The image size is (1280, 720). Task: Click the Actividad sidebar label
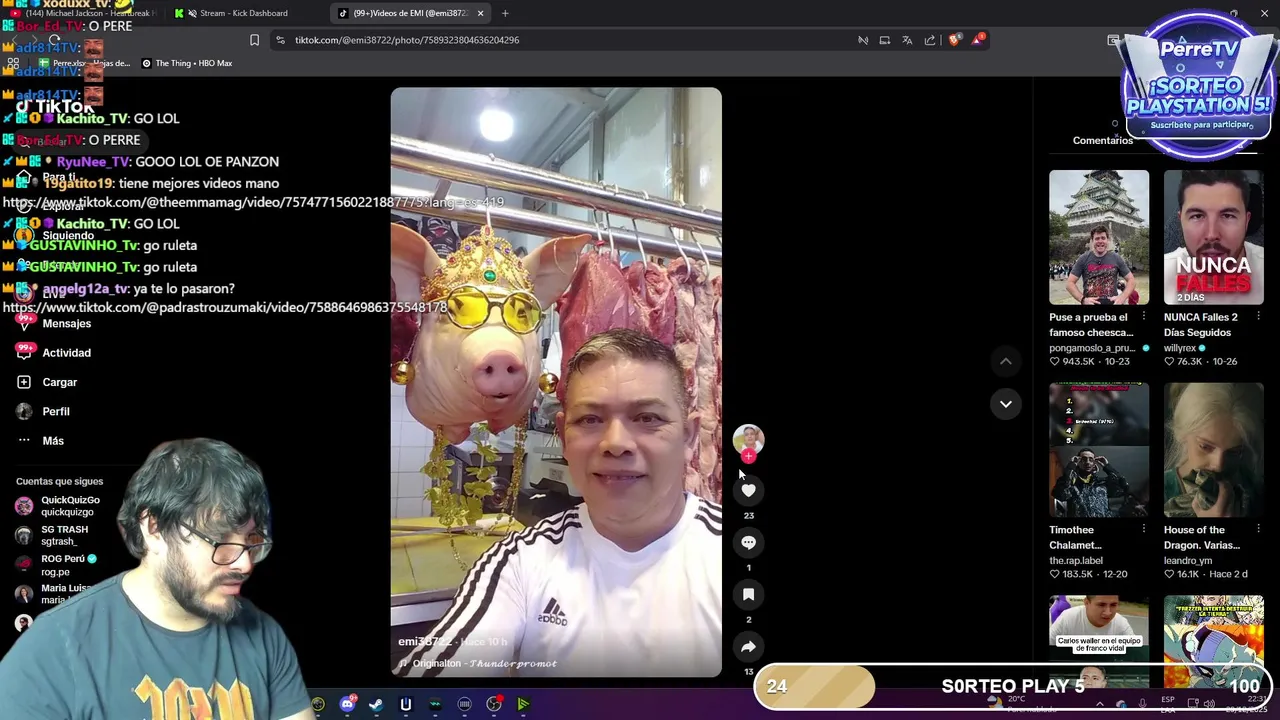click(67, 352)
